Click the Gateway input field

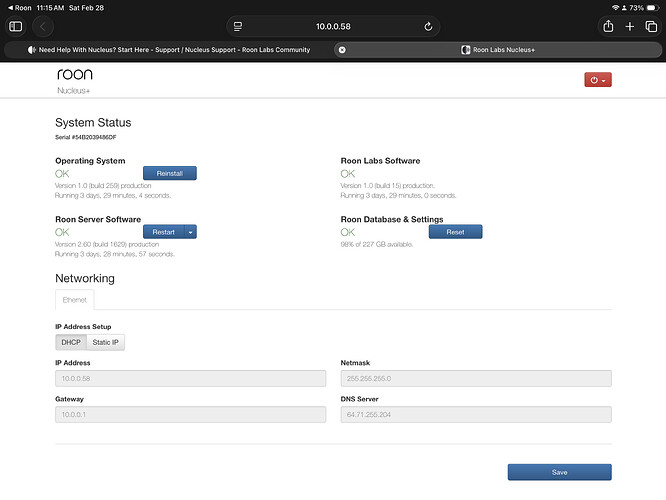pyautogui.click(x=190, y=414)
